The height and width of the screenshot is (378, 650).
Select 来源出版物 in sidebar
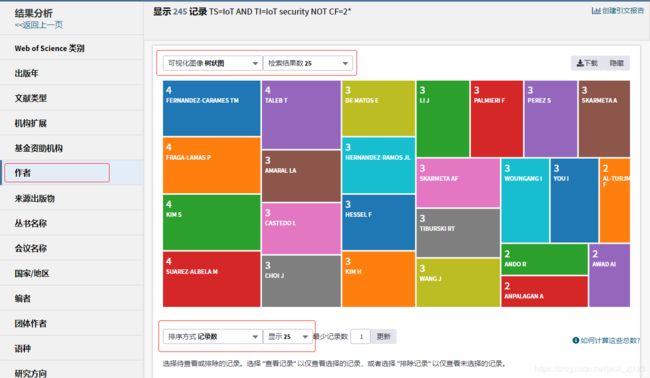(x=72, y=198)
